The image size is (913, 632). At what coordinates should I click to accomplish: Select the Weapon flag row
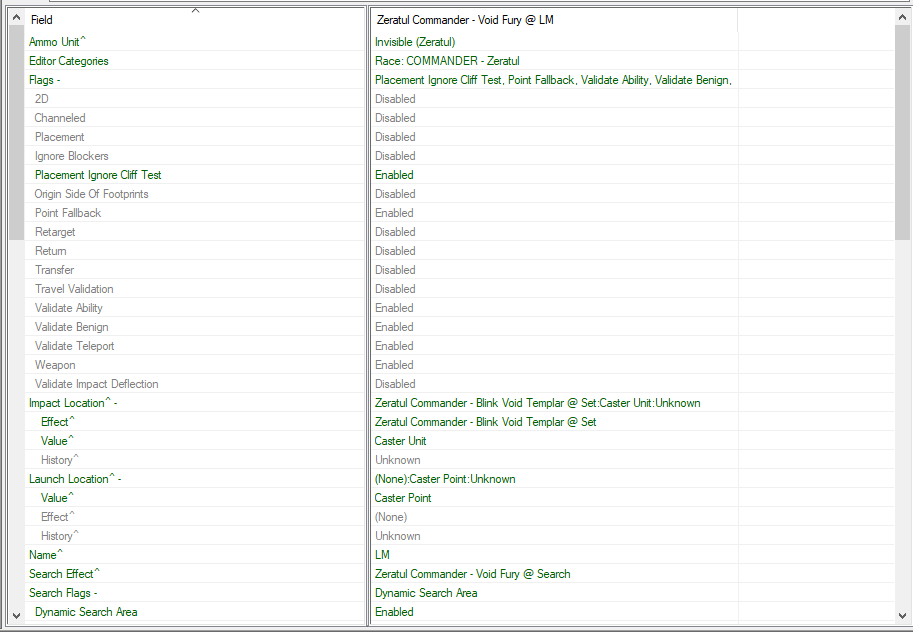(194, 365)
